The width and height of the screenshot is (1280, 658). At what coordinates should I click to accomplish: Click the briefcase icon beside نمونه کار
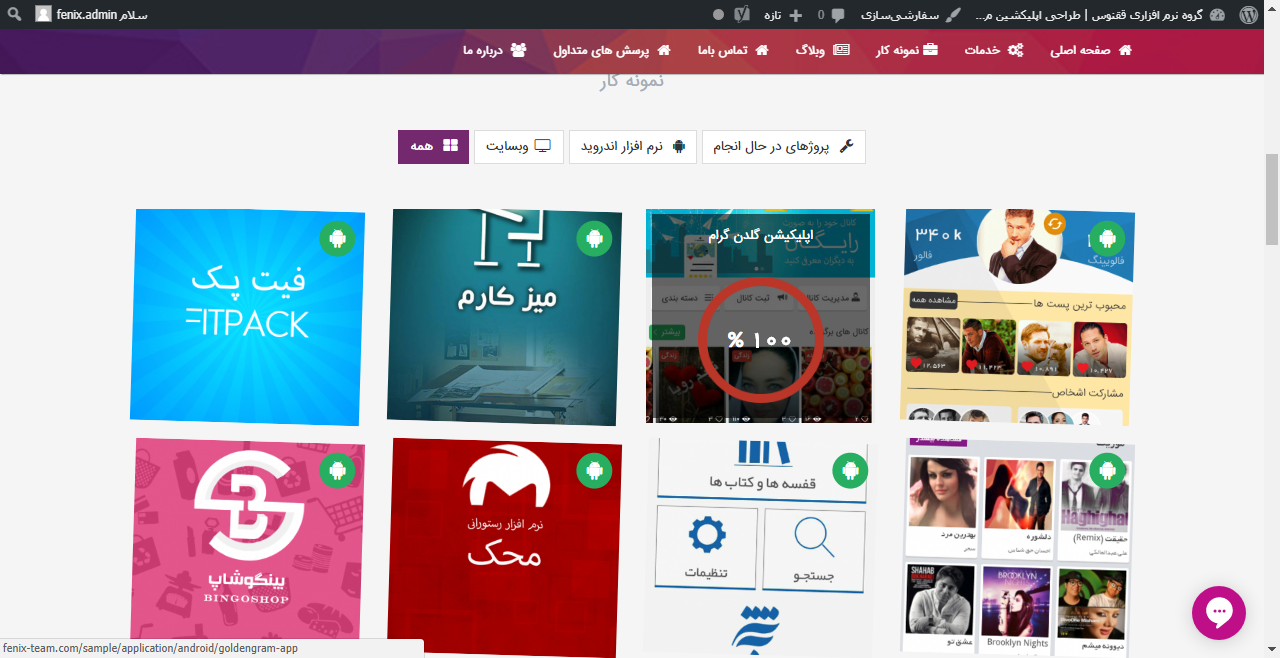click(930, 50)
